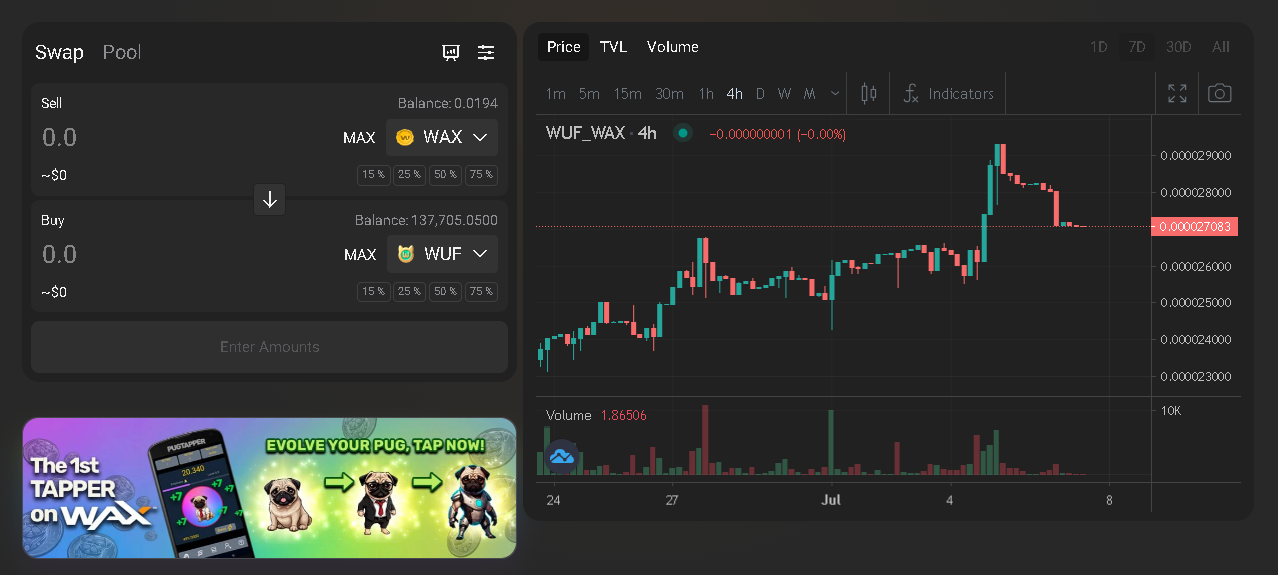The width and height of the screenshot is (1278, 575).
Task: Set chart range to 30D
Action: coord(1179,47)
